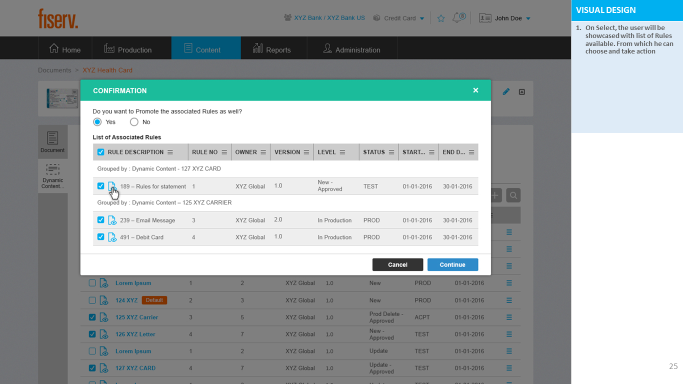Open rule file icon for 491 Debit Card
683x384 pixels.
click(112, 237)
